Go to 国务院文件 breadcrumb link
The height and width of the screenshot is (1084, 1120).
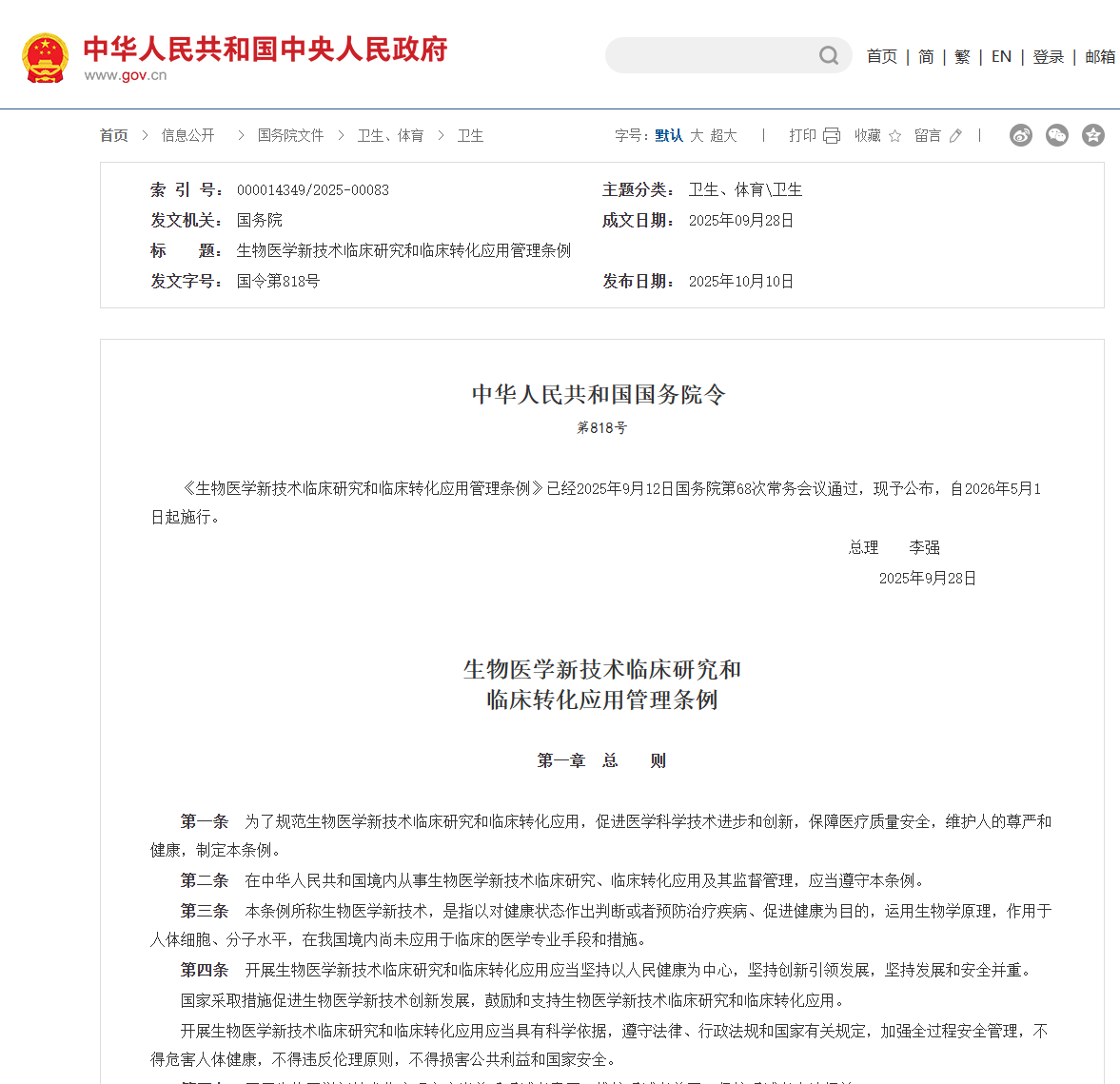tap(290, 136)
